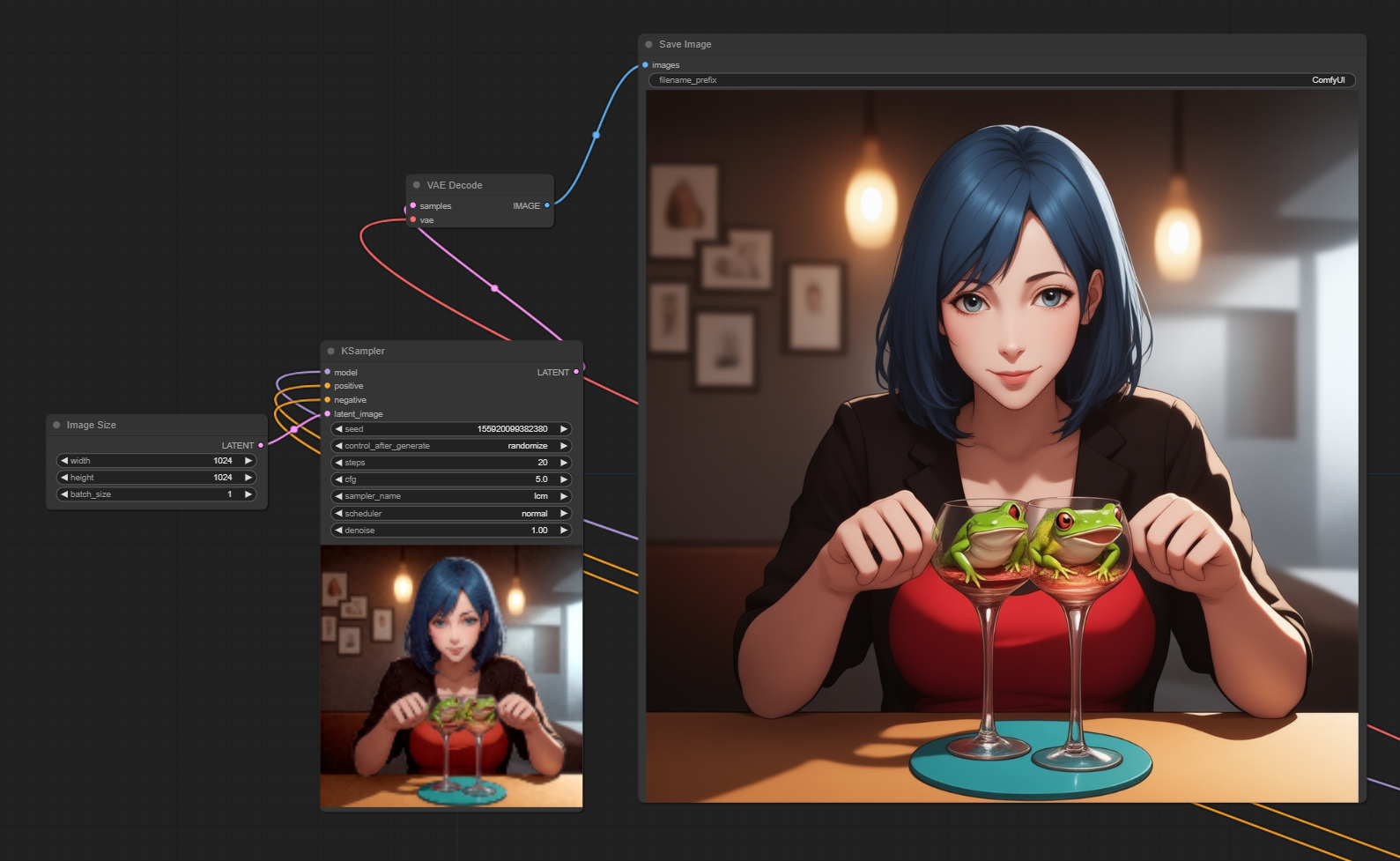Raise cfg with its right arrow
1400x861 pixels.
(564, 479)
